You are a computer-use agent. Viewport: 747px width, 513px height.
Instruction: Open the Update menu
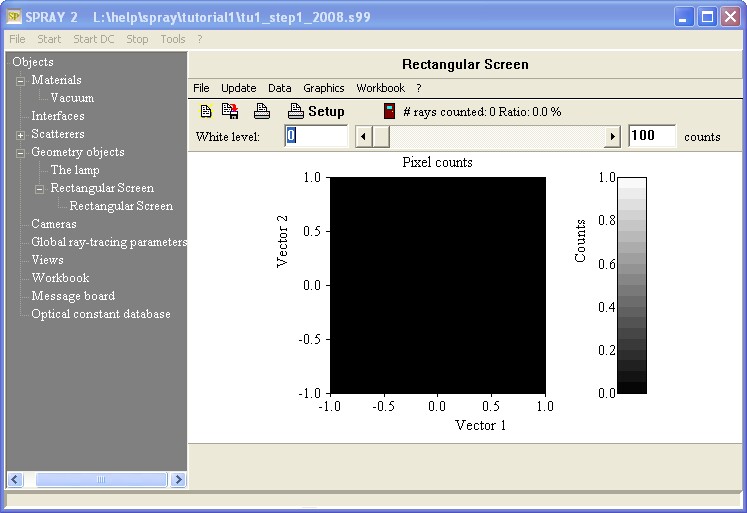tap(238, 88)
